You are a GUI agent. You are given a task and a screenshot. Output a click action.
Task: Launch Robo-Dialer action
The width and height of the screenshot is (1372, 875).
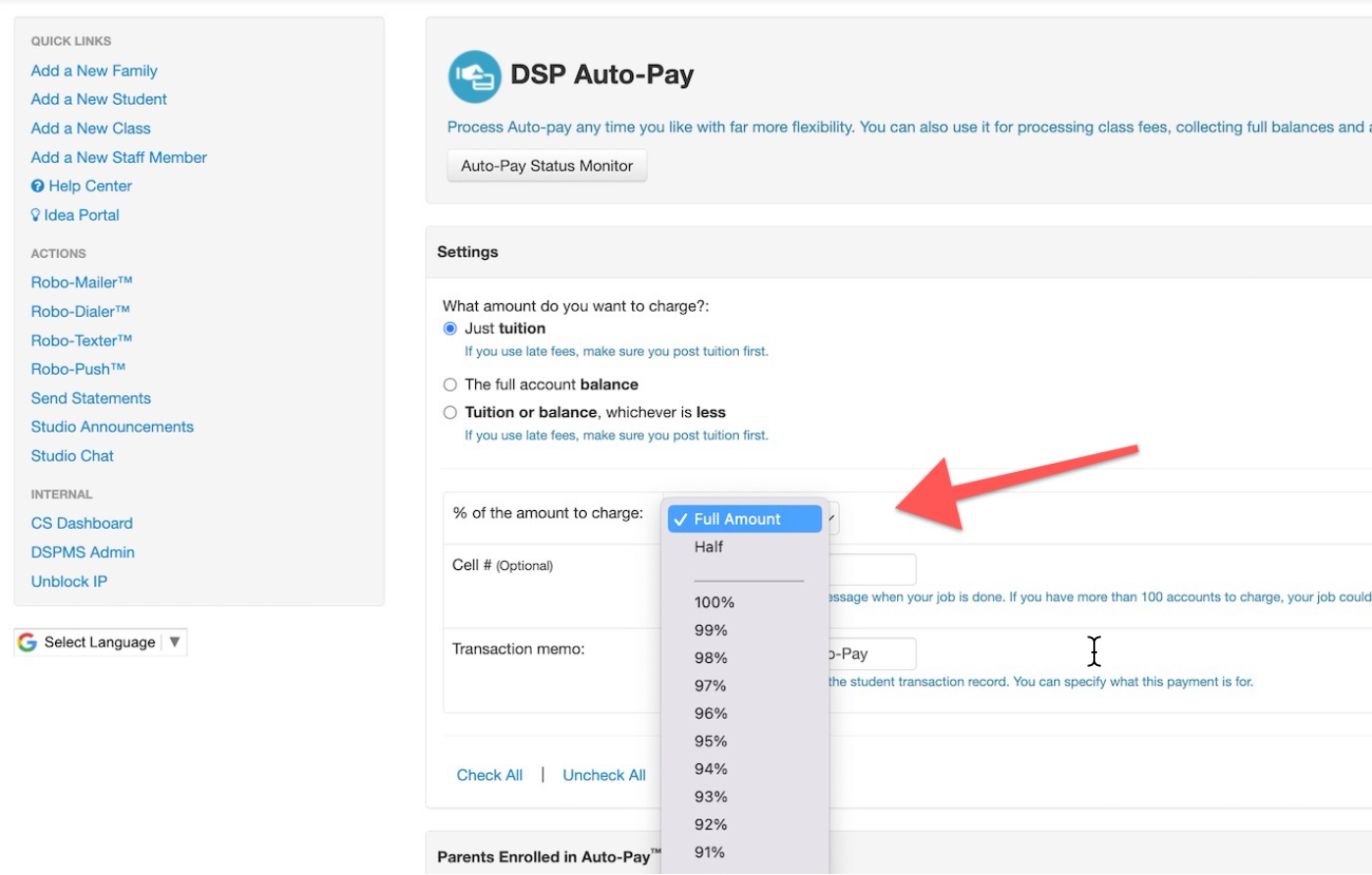point(80,311)
